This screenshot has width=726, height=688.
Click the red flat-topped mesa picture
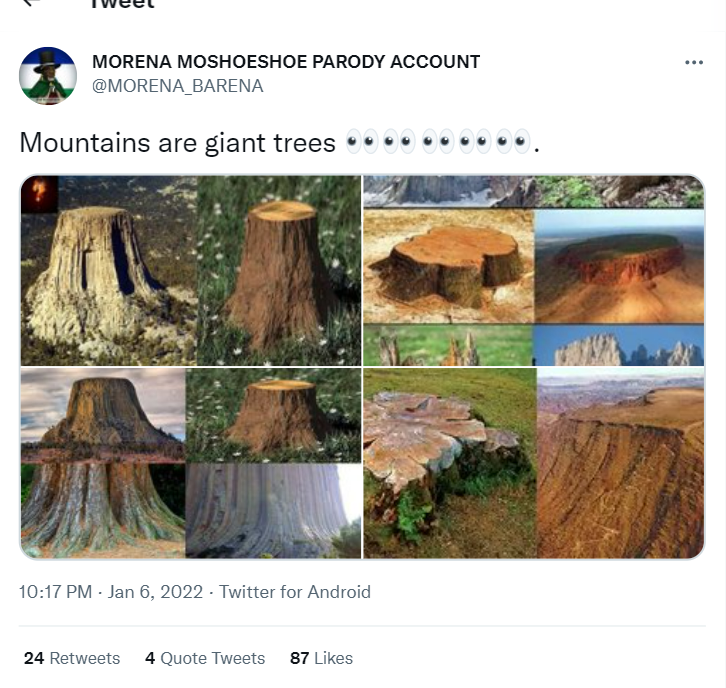pyautogui.click(x=620, y=265)
